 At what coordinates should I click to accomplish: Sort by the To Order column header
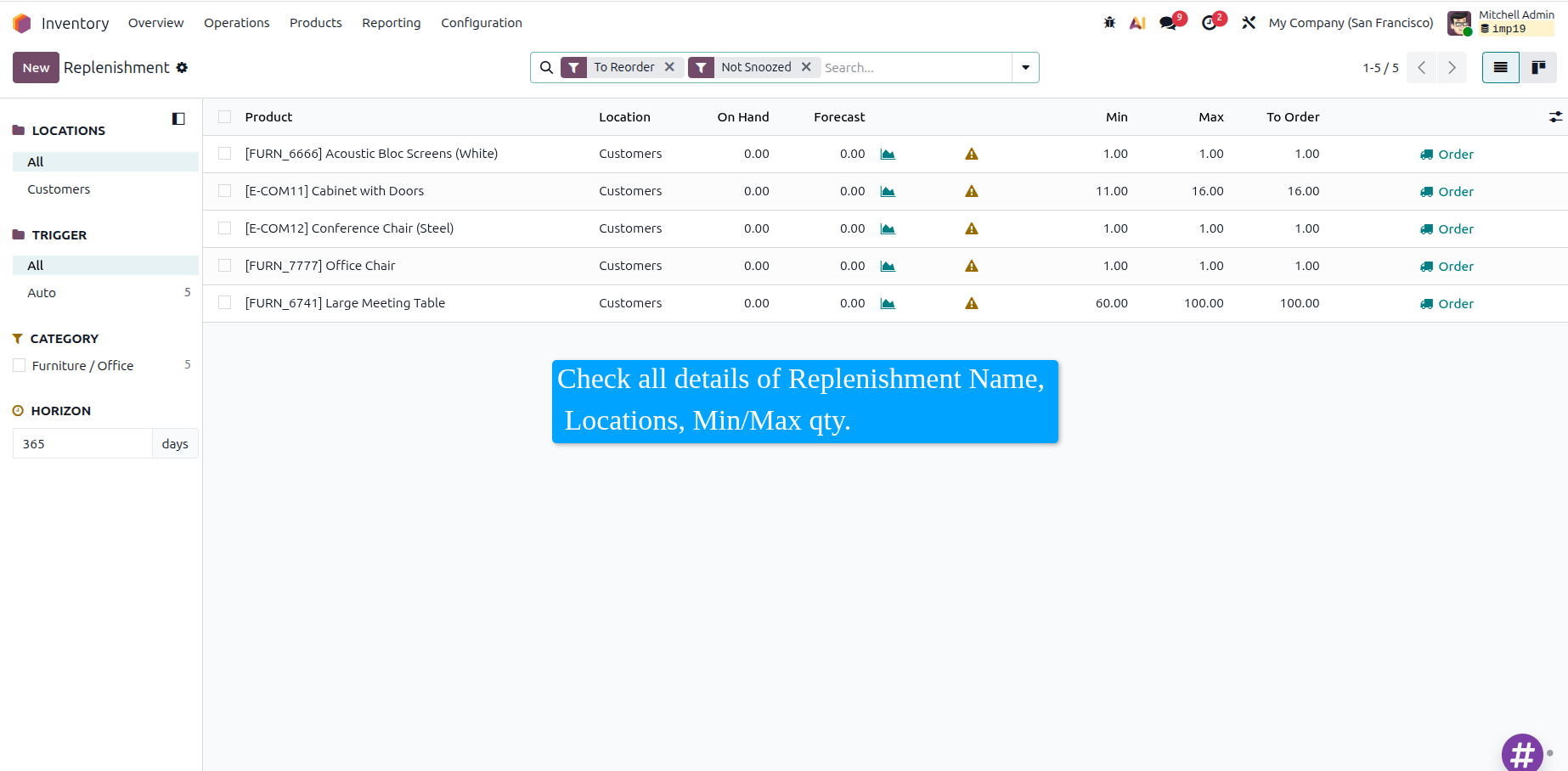click(1293, 117)
